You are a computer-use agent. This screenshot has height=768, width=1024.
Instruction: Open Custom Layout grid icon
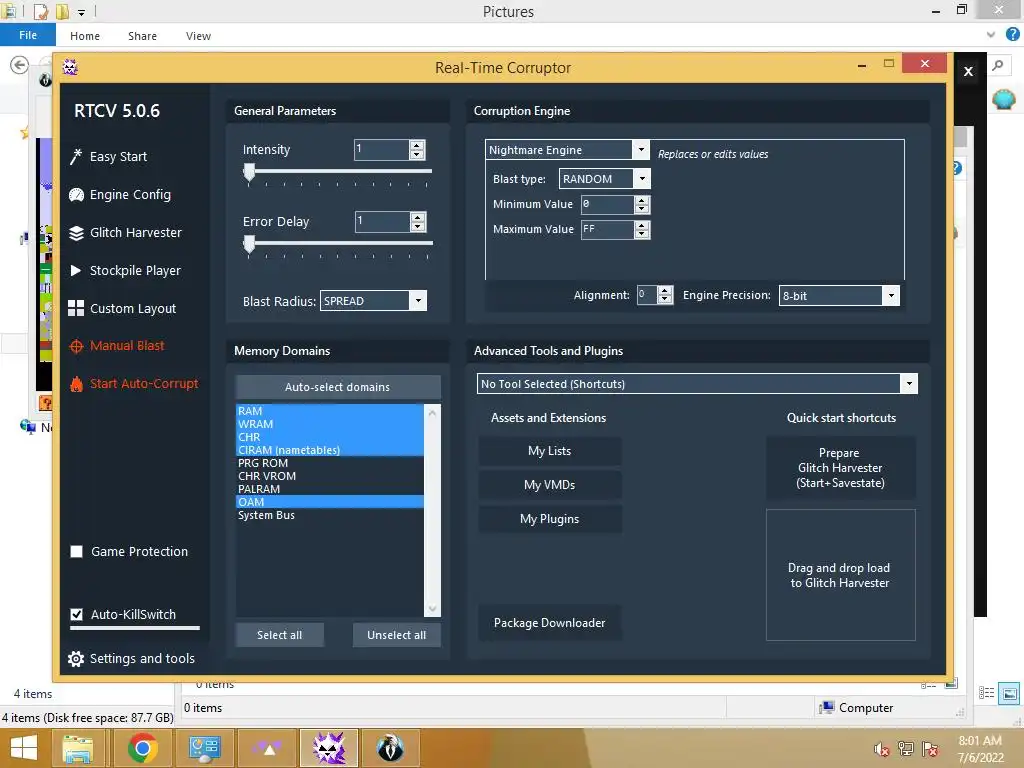(x=76, y=308)
